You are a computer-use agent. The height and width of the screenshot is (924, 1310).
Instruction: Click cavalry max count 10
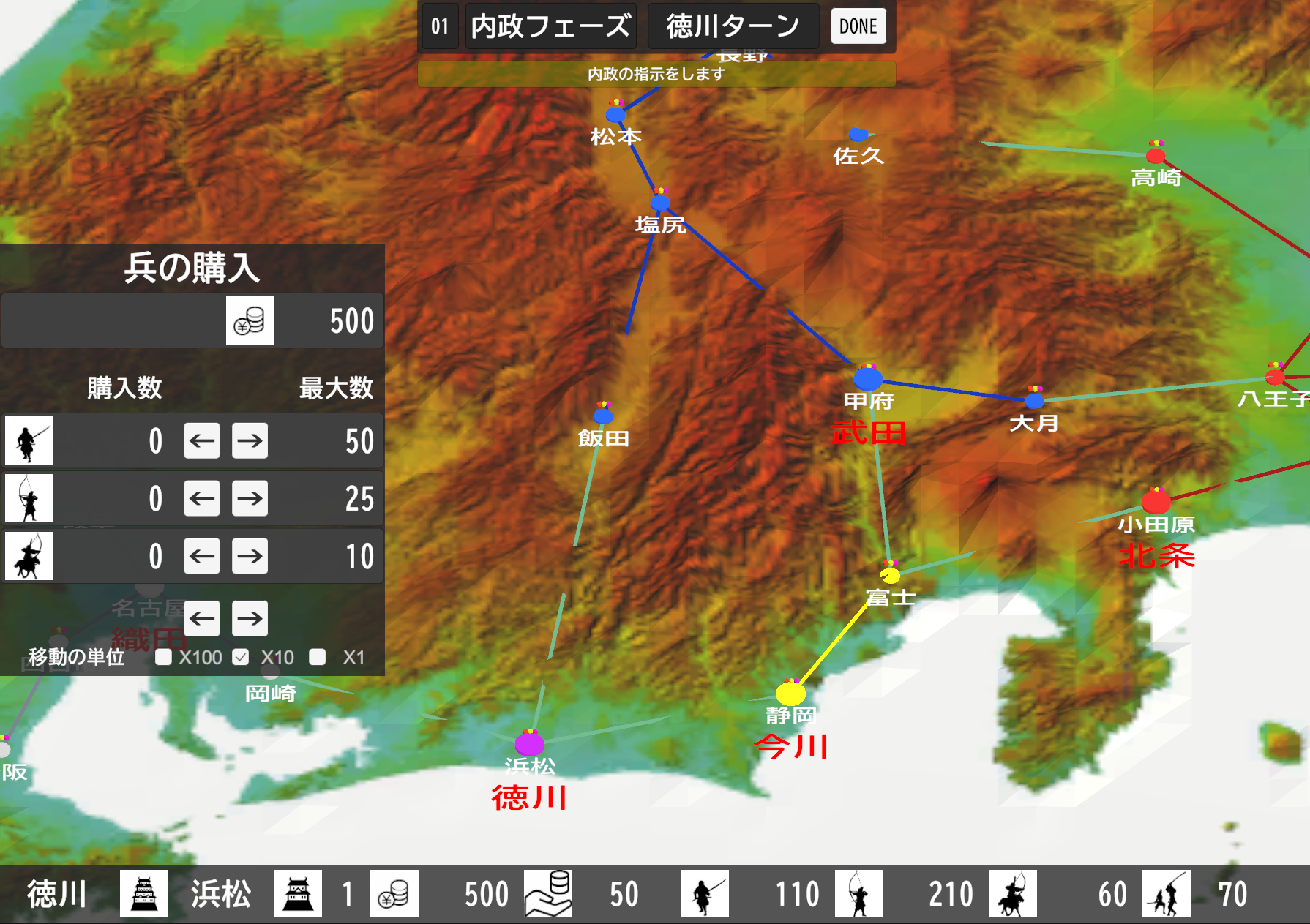359,556
